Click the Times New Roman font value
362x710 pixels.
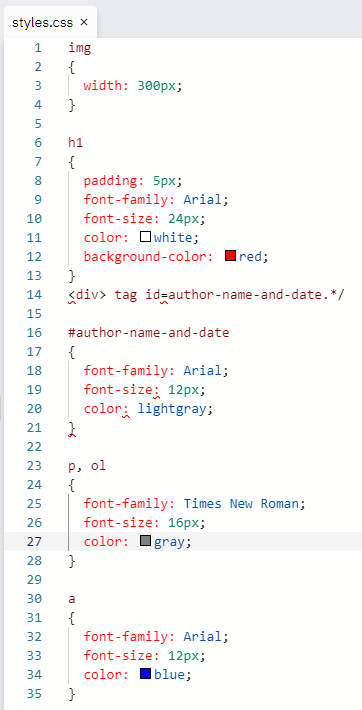(x=241, y=504)
